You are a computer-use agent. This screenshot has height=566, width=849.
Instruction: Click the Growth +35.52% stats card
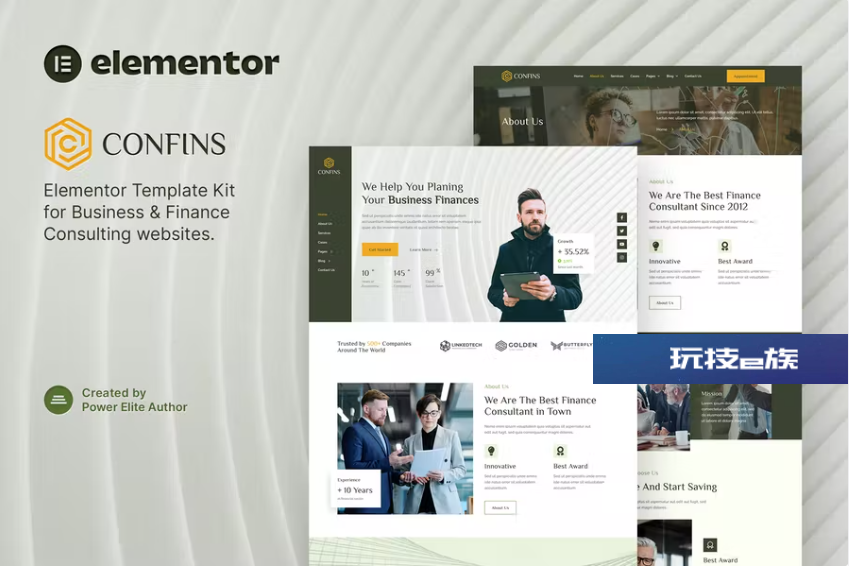(573, 254)
